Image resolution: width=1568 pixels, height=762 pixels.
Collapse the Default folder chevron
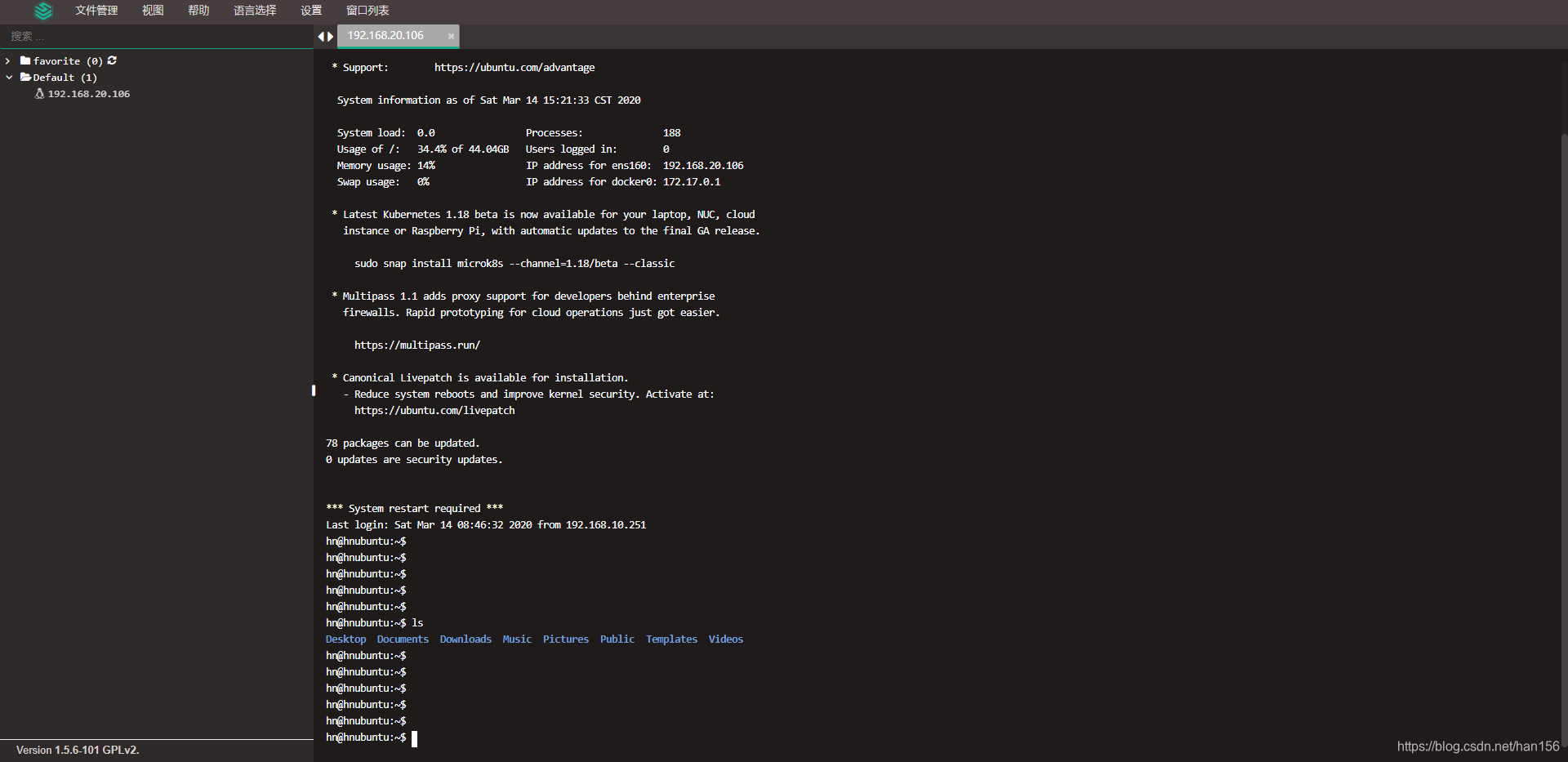(x=9, y=78)
